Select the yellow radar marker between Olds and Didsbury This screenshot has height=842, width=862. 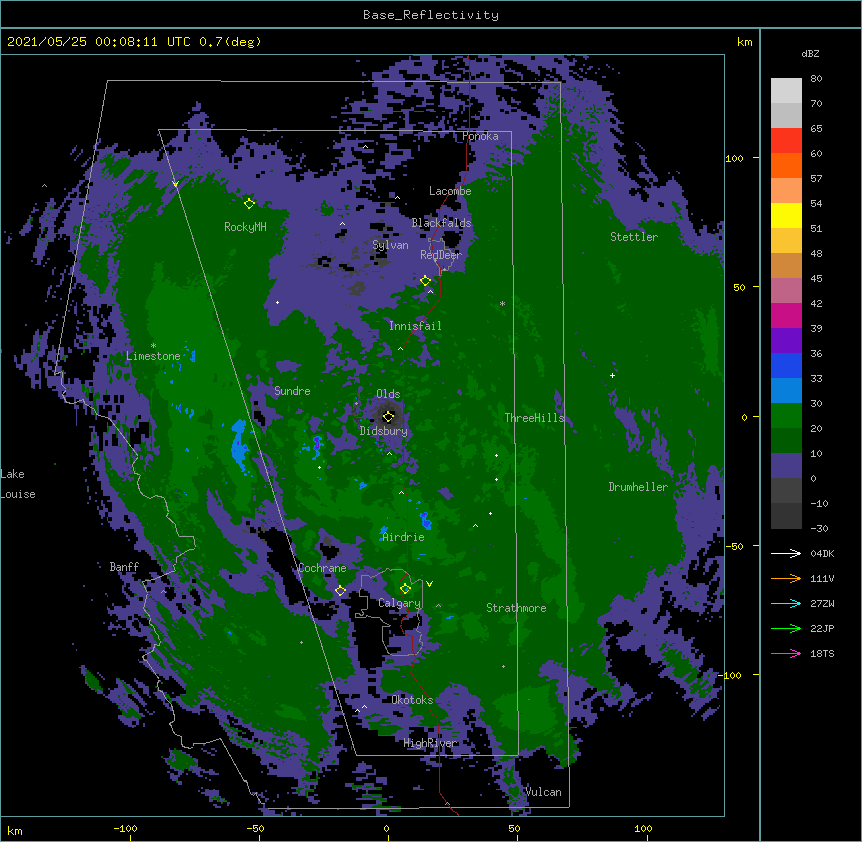point(388,416)
